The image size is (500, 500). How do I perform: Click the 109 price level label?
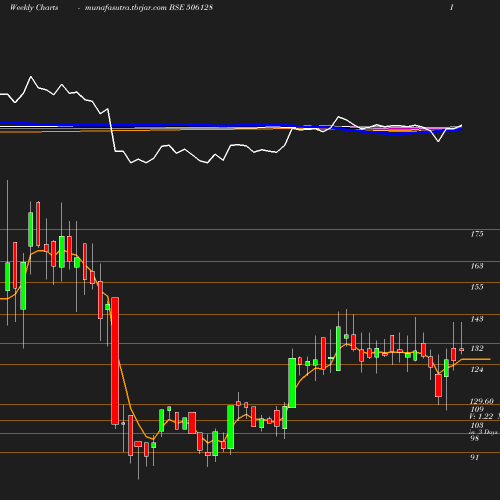[477, 409]
